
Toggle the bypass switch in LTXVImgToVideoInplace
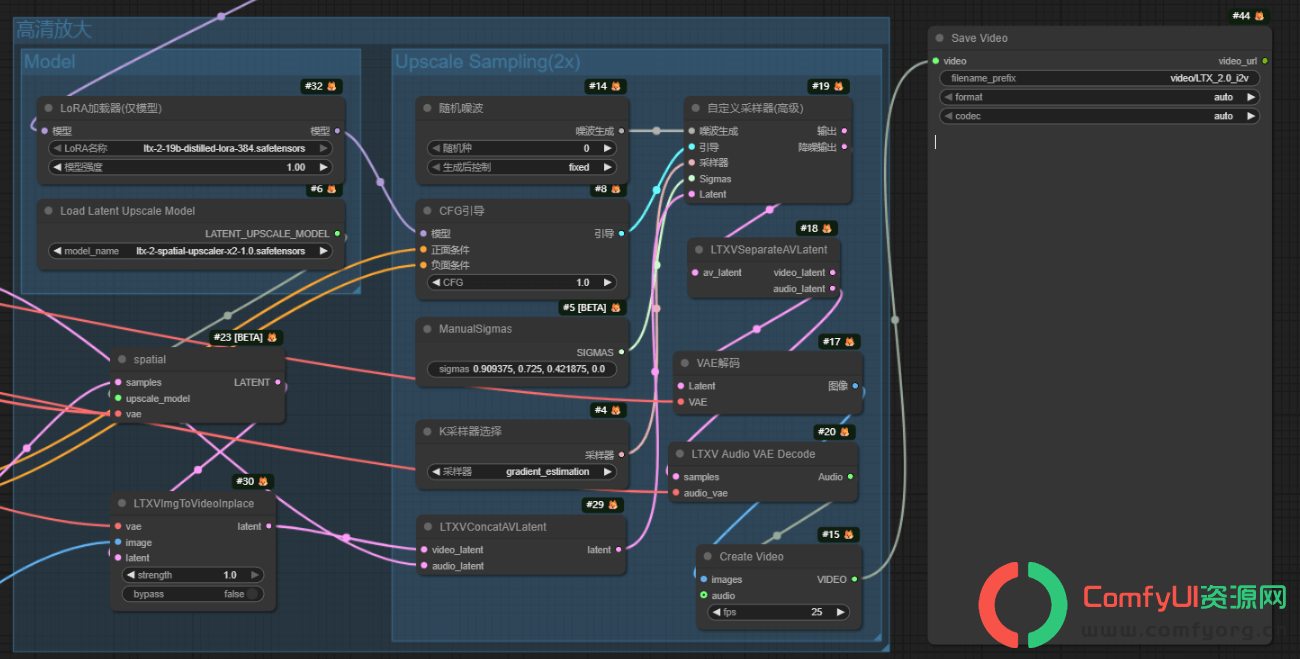coord(254,594)
